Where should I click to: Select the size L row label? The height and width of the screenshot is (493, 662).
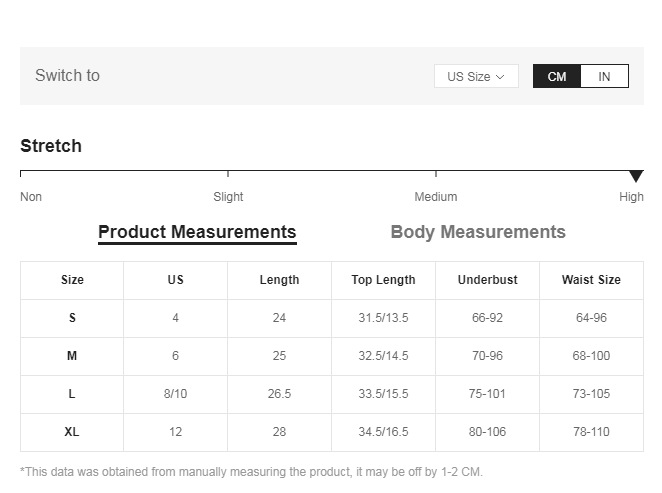(72, 394)
